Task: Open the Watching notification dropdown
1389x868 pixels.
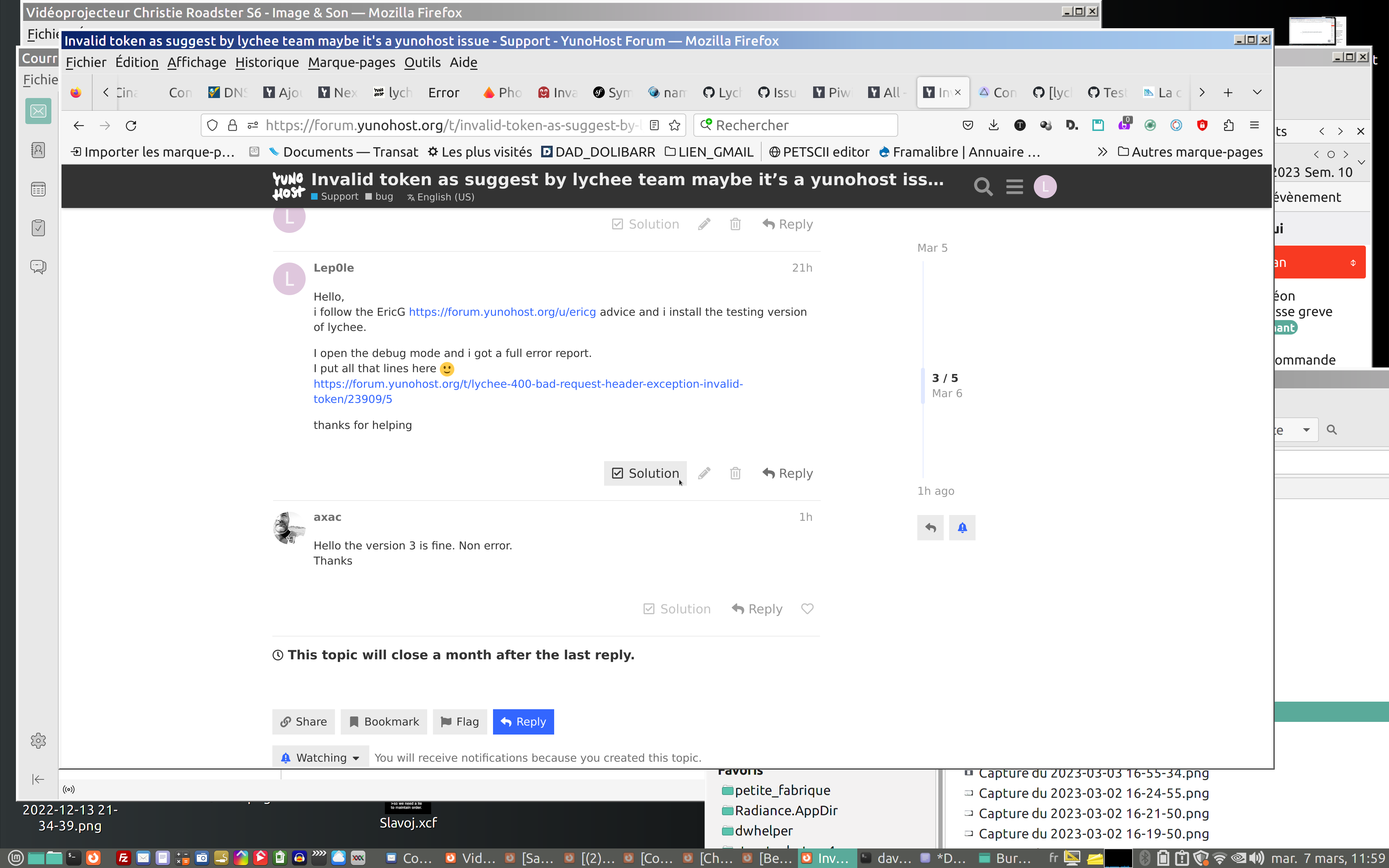Action: tap(321, 757)
